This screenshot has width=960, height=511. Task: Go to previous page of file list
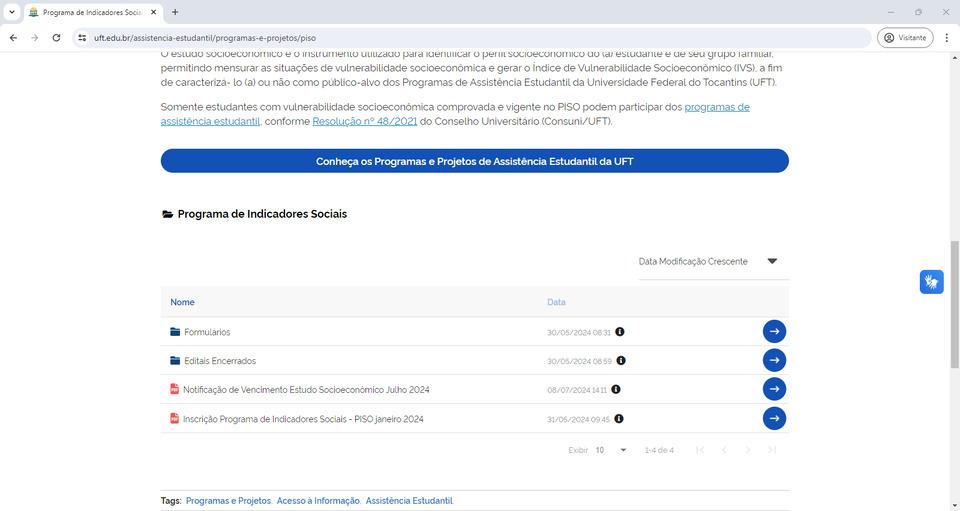coord(724,450)
